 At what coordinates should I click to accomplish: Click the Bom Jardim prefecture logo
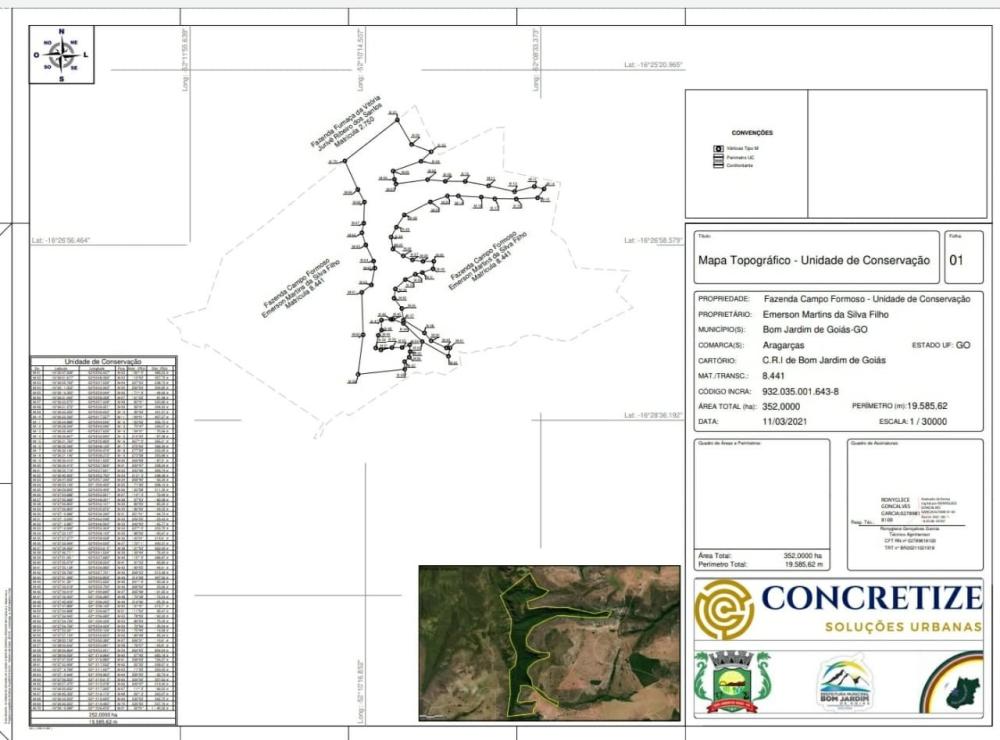[x=844, y=683]
